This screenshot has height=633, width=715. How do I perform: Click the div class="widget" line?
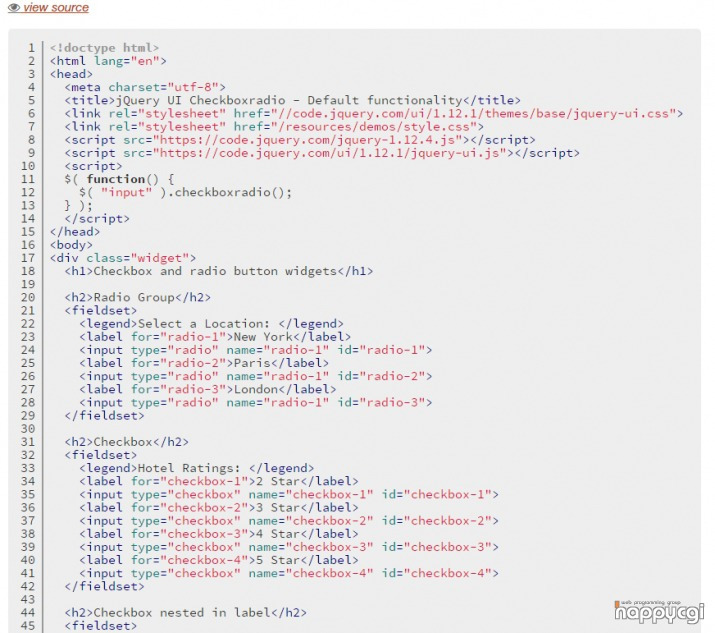click(x=123, y=258)
